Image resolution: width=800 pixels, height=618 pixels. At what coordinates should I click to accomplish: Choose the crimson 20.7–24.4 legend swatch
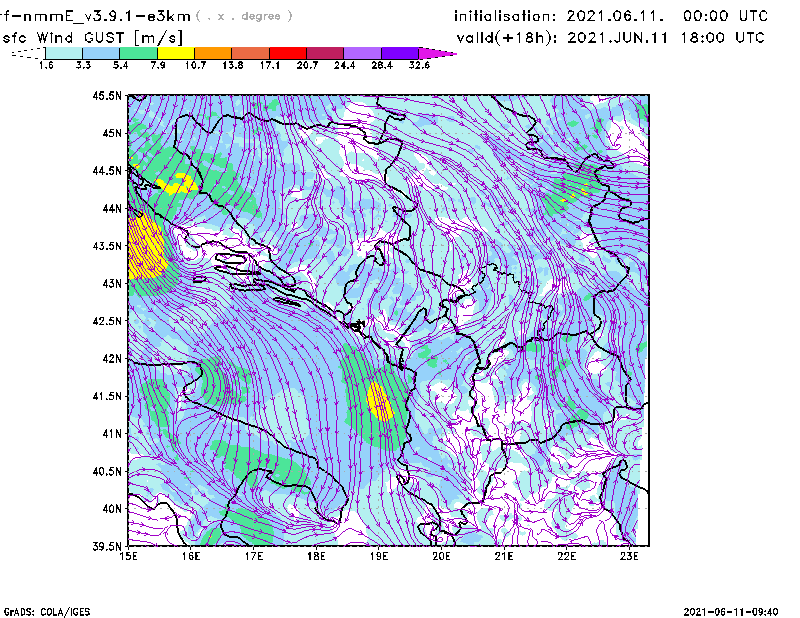(x=325, y=53)
